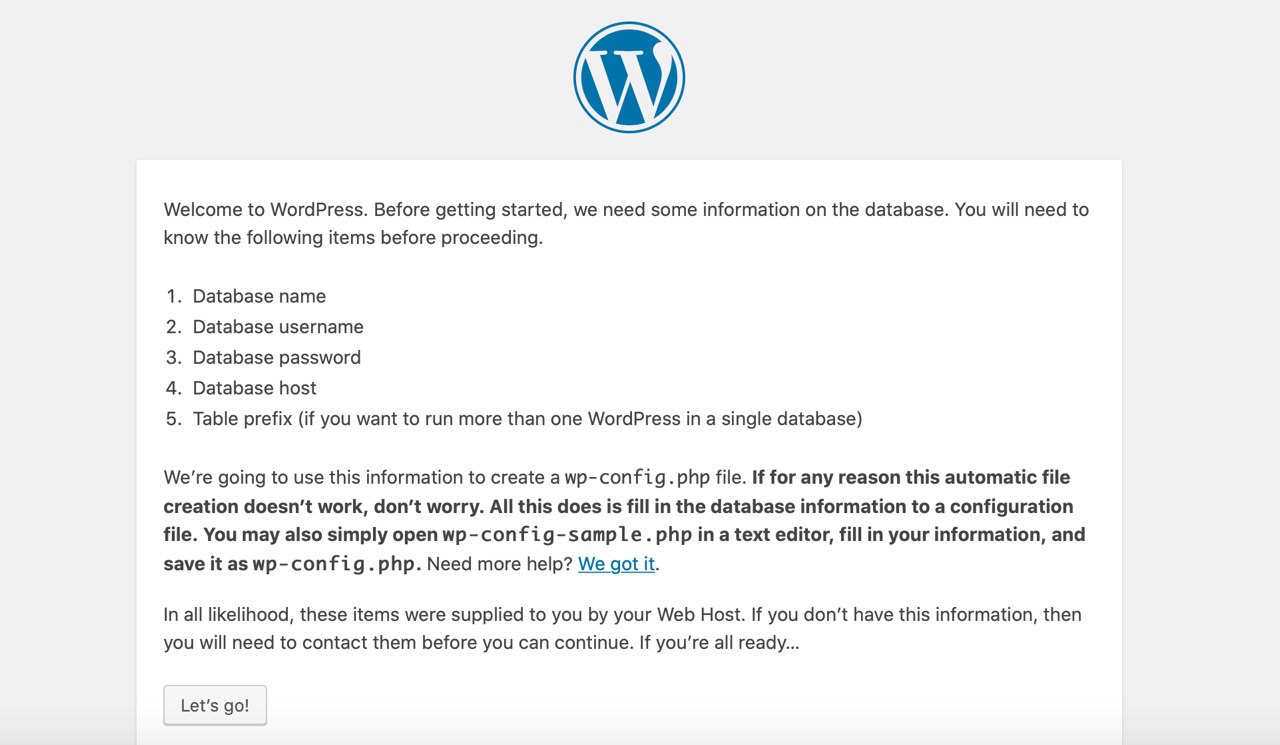The image size is (1280, 745).
Task: Click the list number 5 marker
Action: point(174,418)
